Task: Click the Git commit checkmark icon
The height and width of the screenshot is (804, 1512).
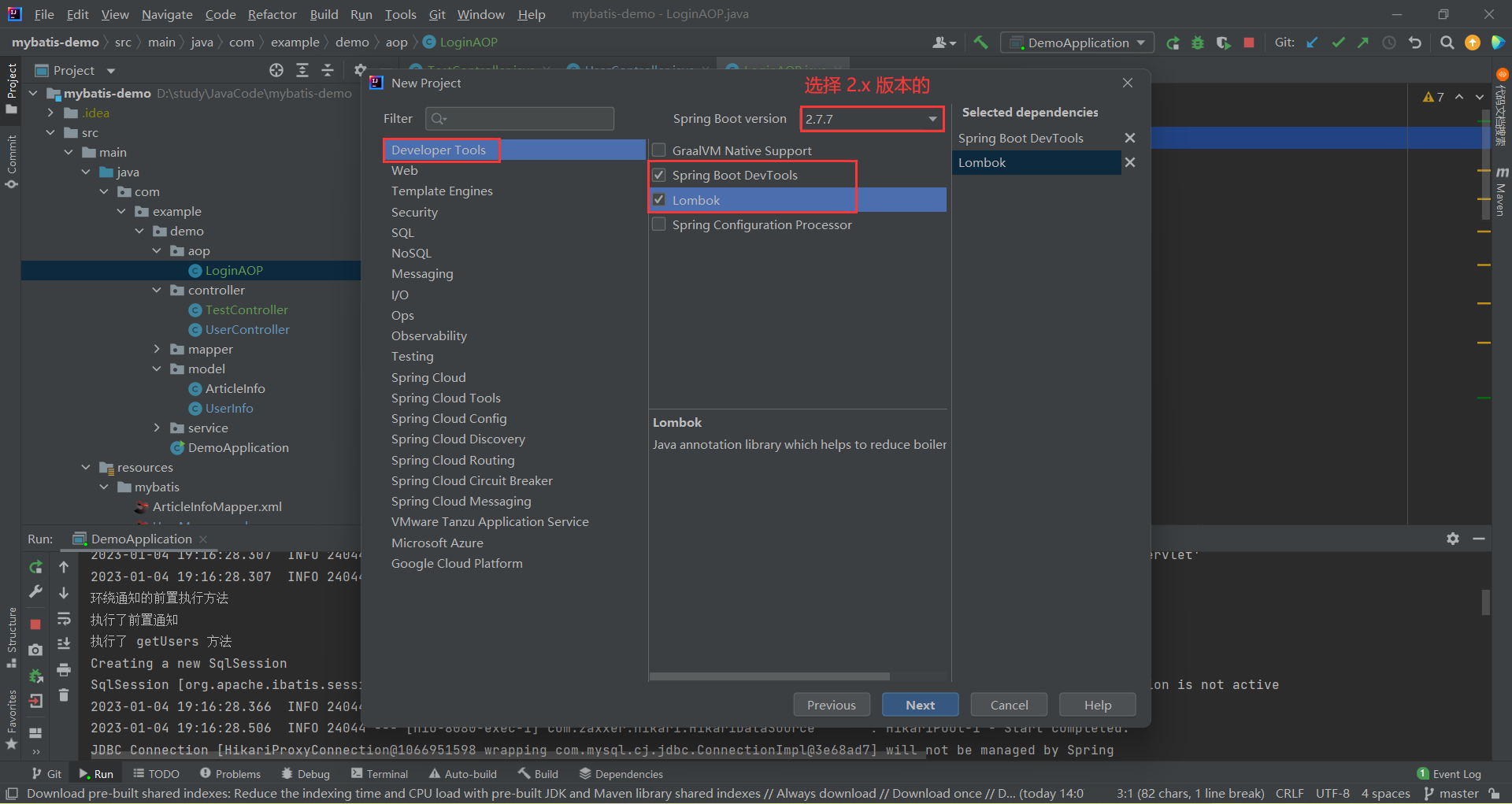Action: coord(1337,43)
